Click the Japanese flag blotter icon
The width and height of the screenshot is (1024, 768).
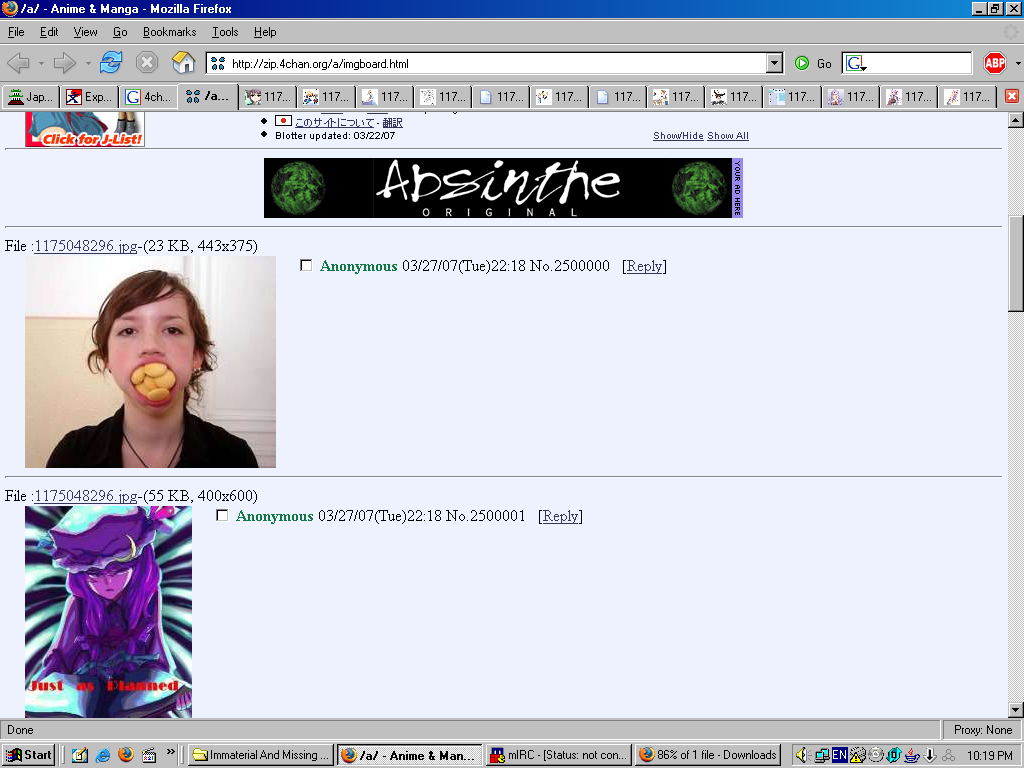click(283, 121)
